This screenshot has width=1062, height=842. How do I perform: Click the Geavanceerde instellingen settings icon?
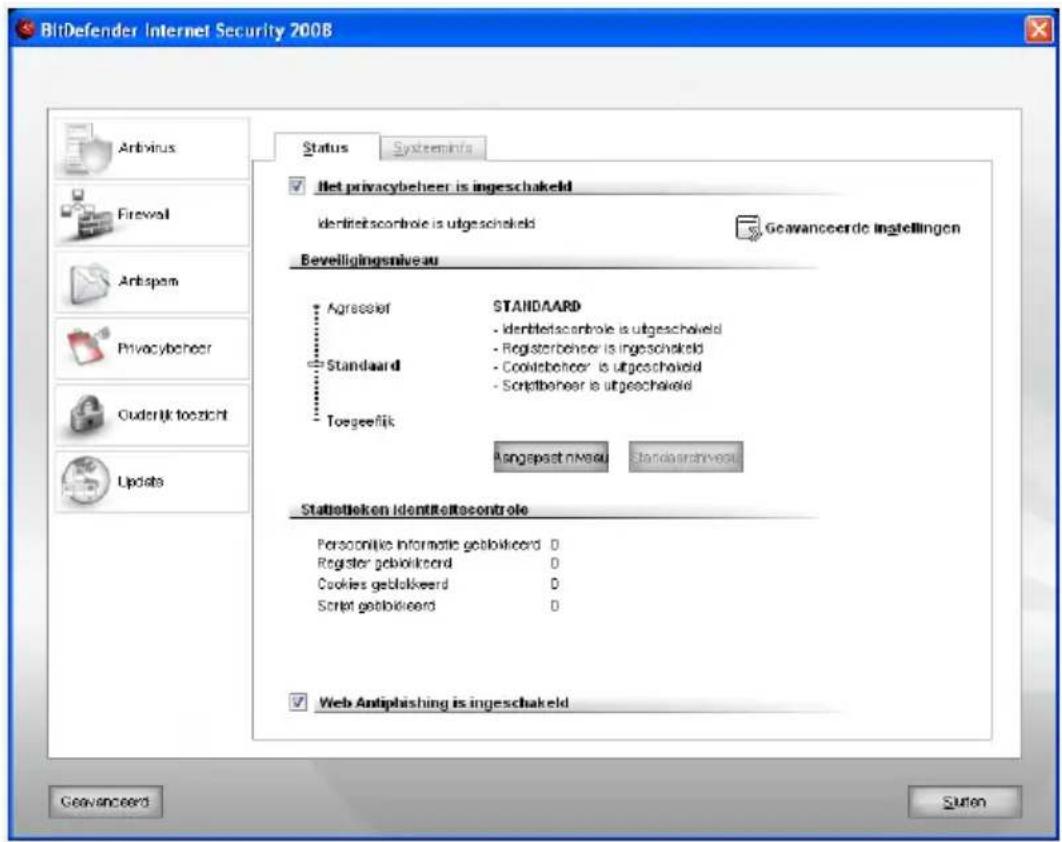click(x=748, y=228)
